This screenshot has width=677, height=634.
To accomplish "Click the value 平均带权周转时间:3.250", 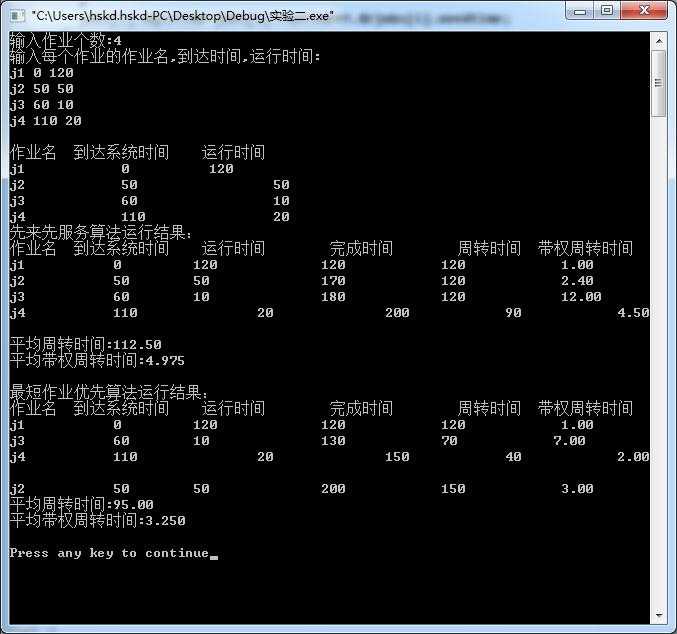I will pos(97,520).
